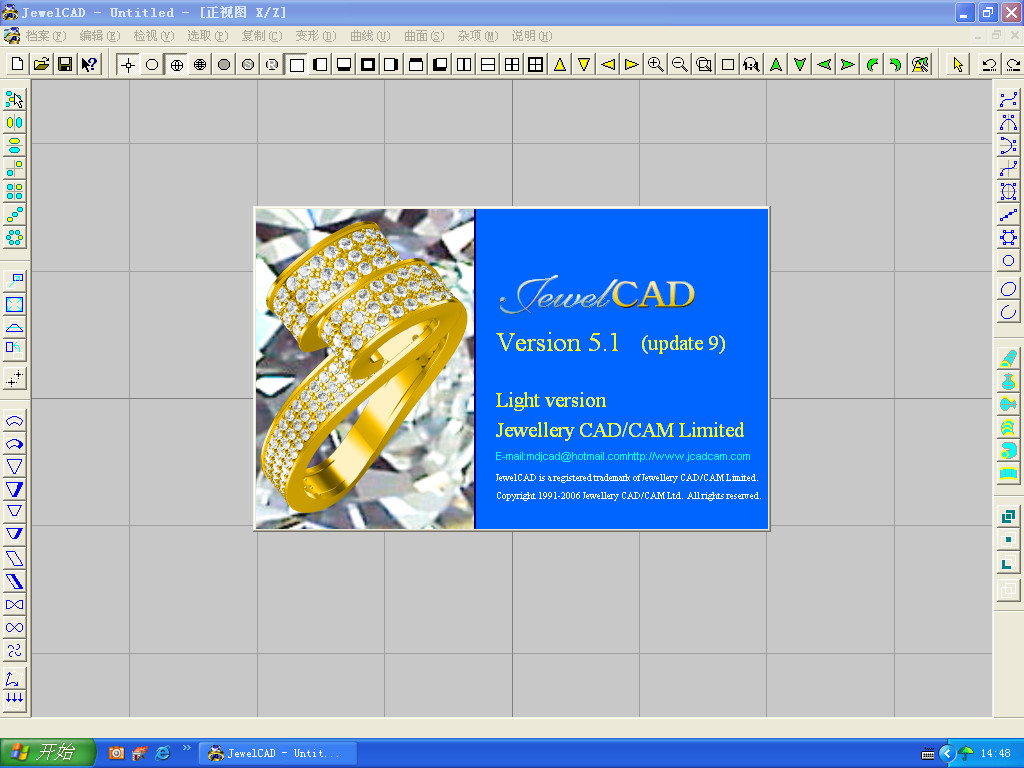Zoom out with the minus magnifier
The width and height of the screenshot is (1024, 768).
coord(680,64)
